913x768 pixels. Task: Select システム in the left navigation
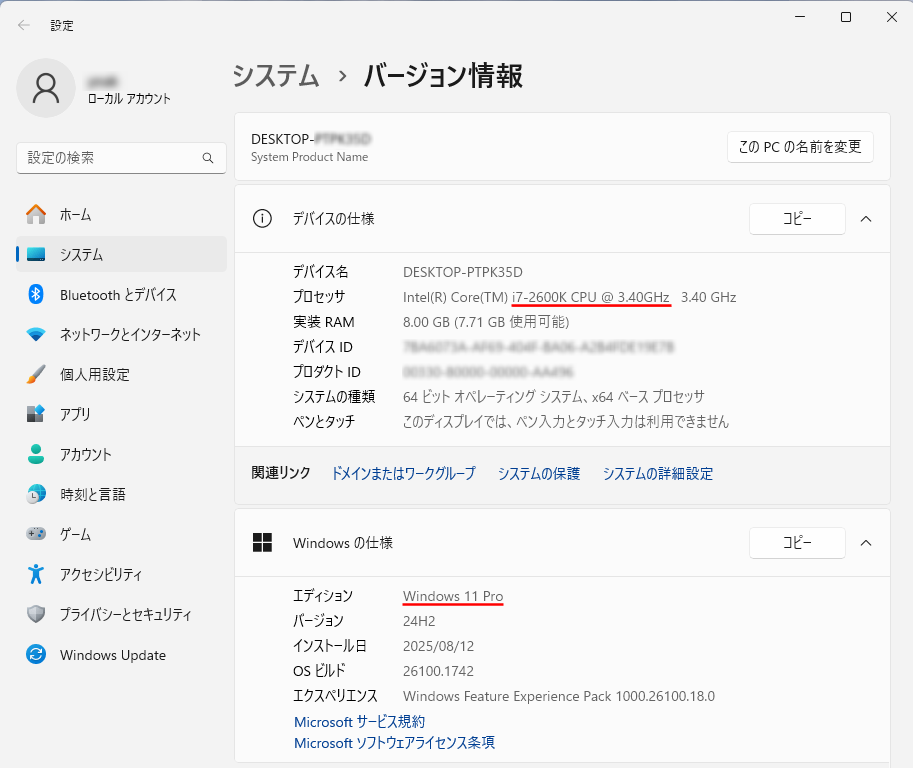tap(81, 254)
